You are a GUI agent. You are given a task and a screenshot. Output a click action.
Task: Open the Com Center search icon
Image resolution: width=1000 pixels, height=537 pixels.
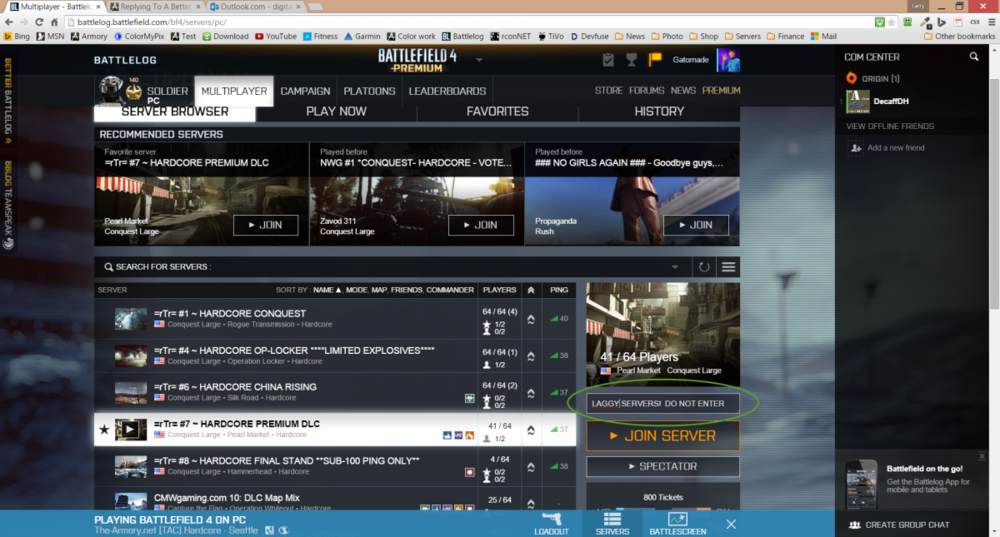974,57
